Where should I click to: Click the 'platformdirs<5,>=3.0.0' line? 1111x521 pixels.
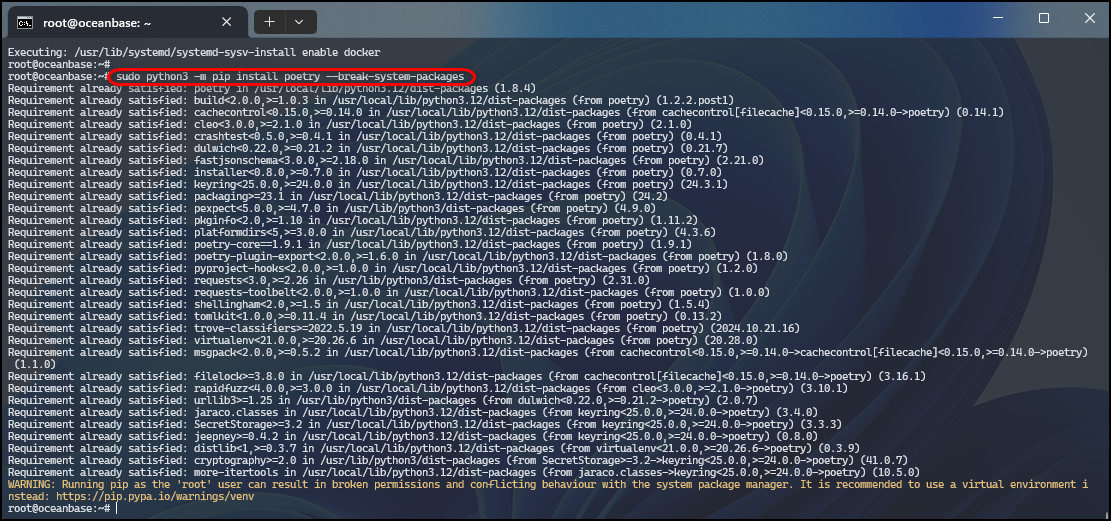362,232
